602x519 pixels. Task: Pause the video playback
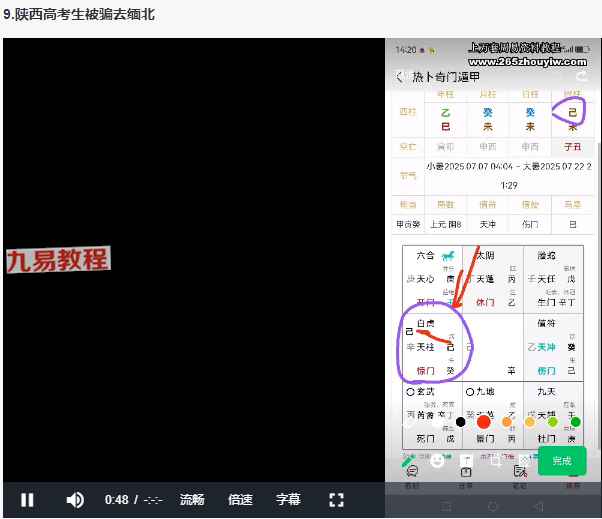pyautogui.click(x=28, y=500)
